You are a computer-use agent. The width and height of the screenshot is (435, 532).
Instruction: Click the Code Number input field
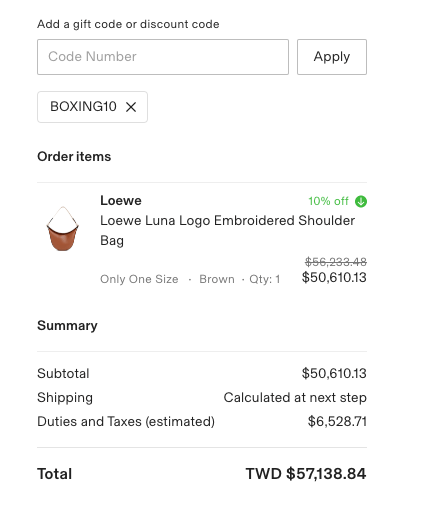(163, 57)
